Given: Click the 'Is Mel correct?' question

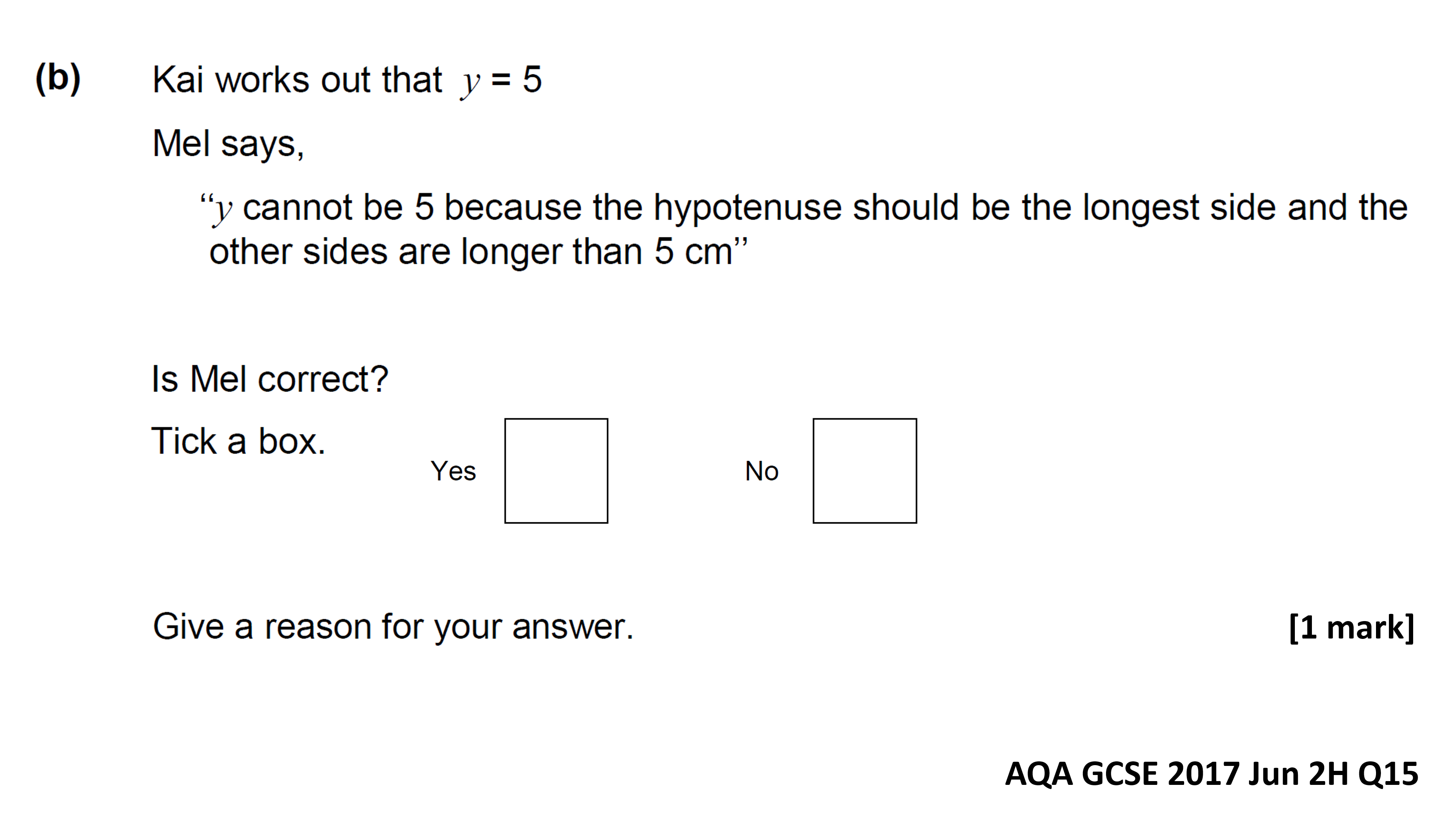Looking at the screenshot, I should click(x=270, y=379).
